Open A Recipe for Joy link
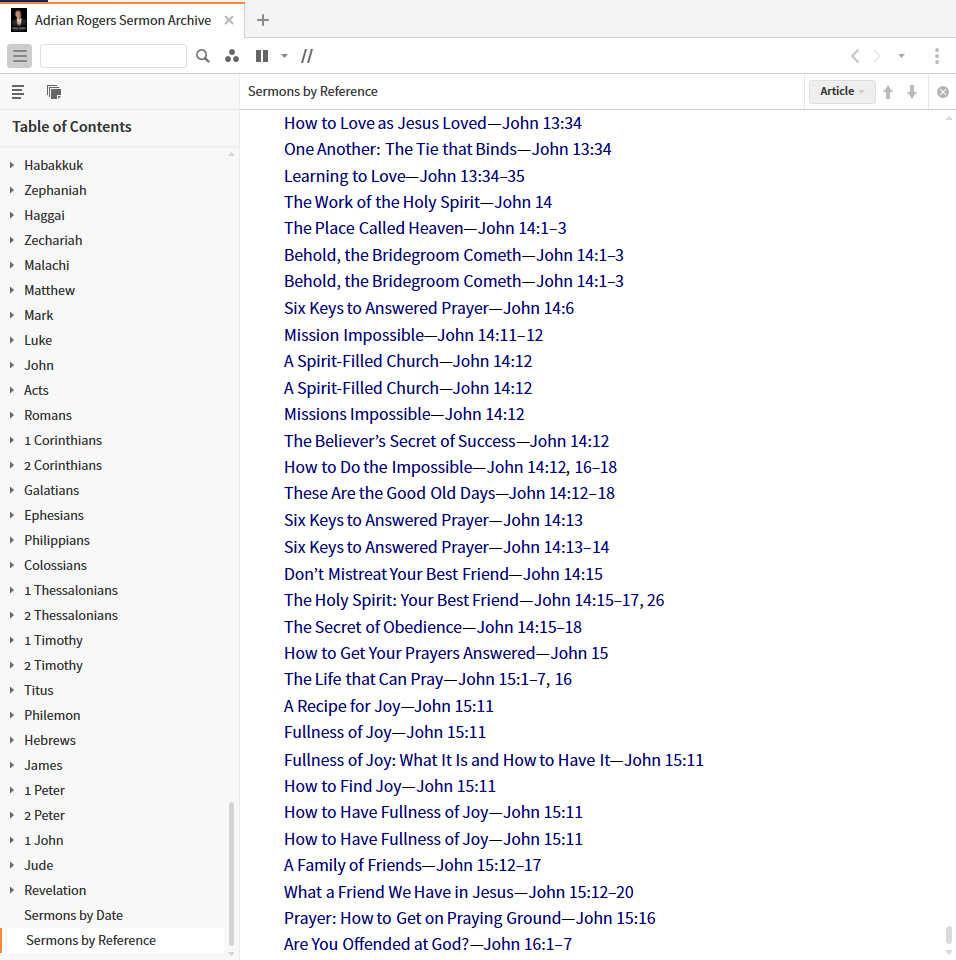 pos(388,707)
